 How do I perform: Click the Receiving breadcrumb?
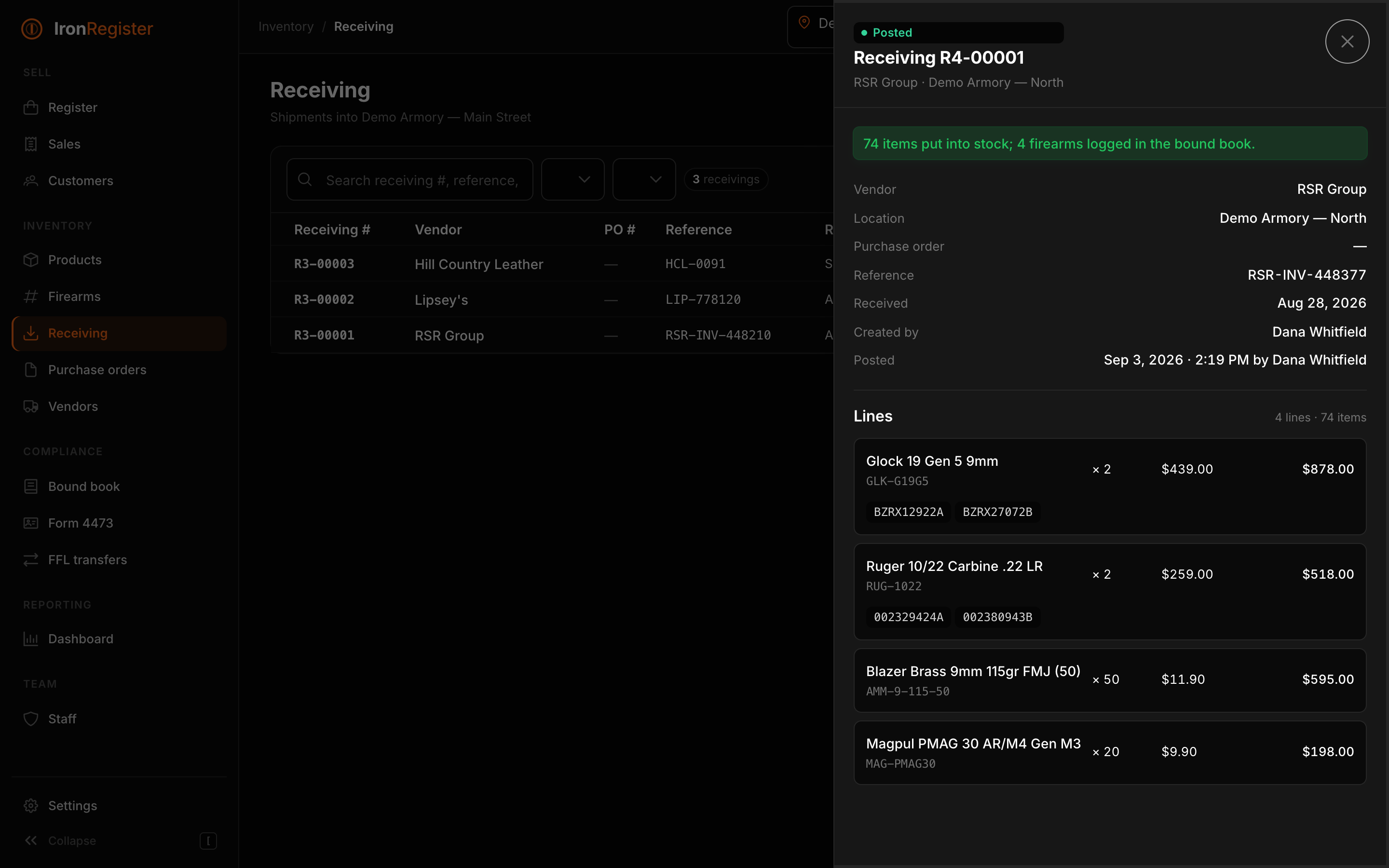[x=363, y=27]
